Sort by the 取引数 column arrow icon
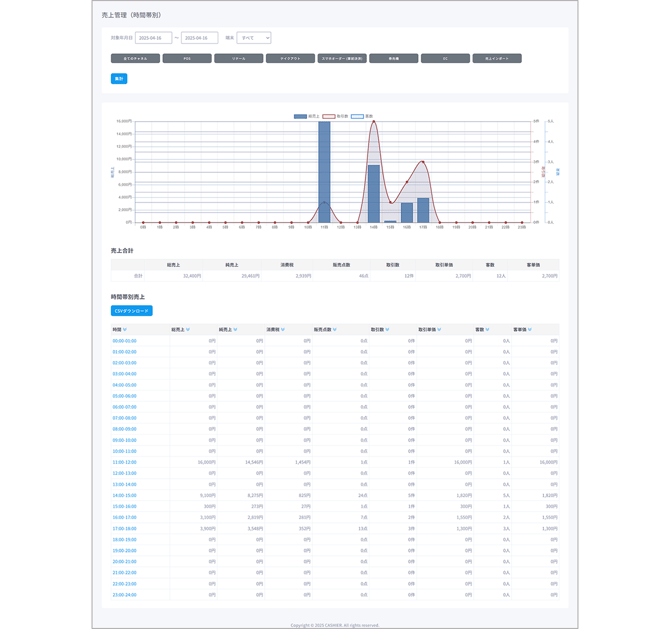The height and width of the screenshot is (629, 670). pos(387,329)
